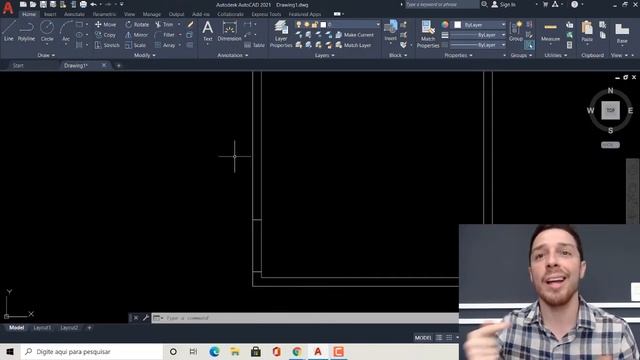Switch to the Annotate ribbon tab
Viewport: 640px width, 360px height.
tap(74, 14)
